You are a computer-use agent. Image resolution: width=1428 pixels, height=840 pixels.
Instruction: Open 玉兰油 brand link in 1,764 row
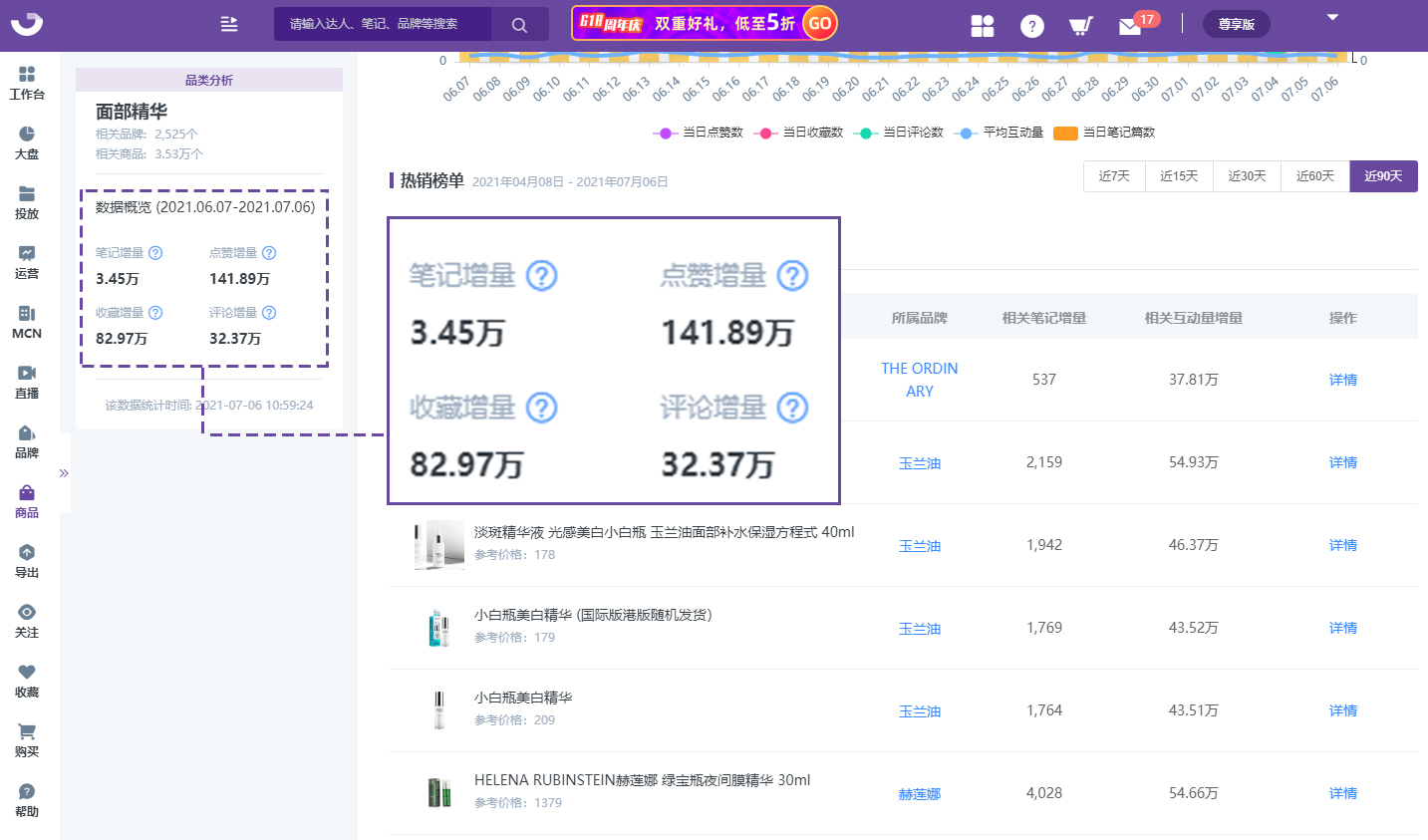click(920, 711)
